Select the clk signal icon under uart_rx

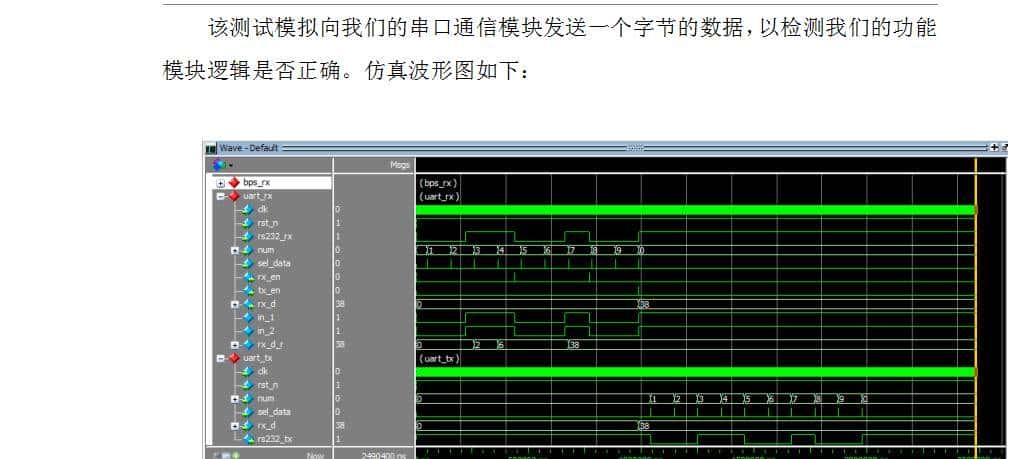click(248, 209)
